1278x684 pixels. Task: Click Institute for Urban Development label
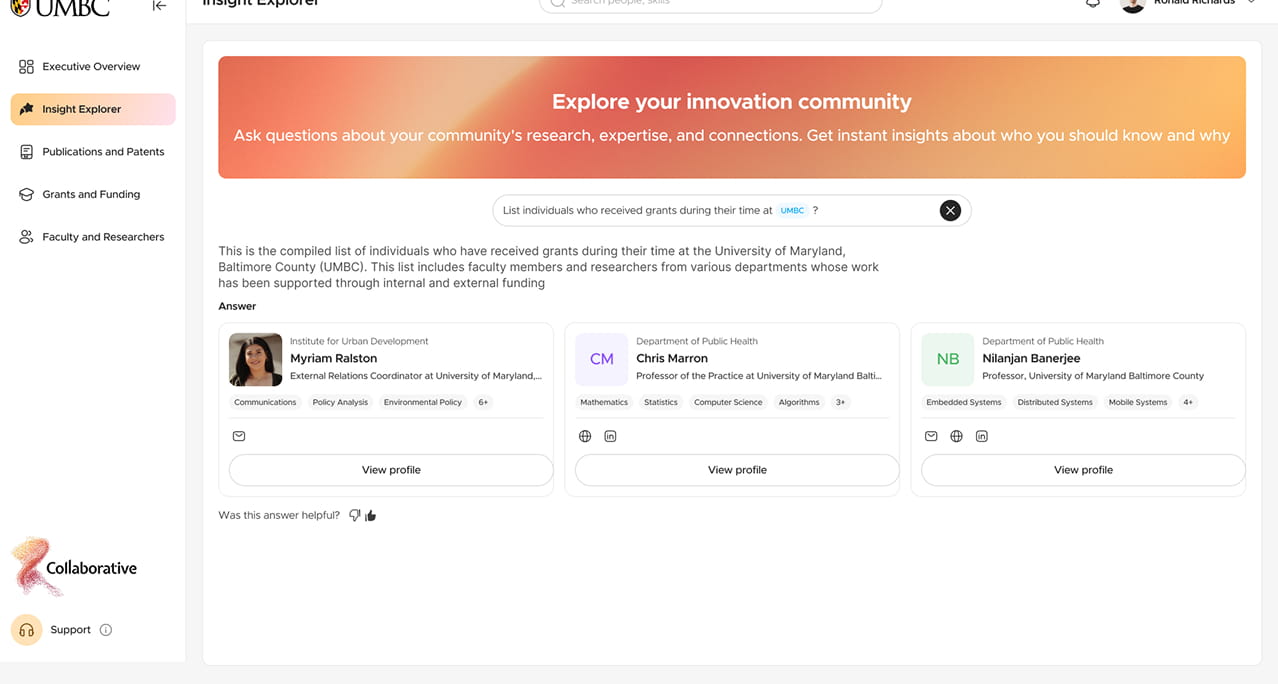(359, 341)
